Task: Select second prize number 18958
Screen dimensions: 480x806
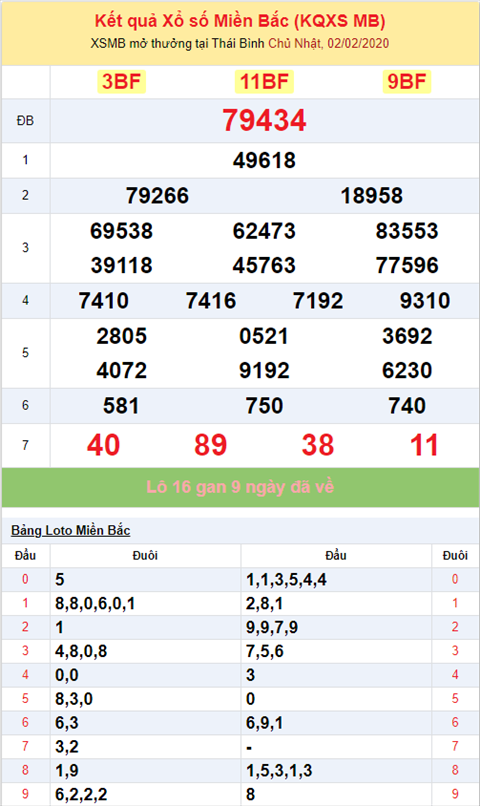Action: (372, 196)
